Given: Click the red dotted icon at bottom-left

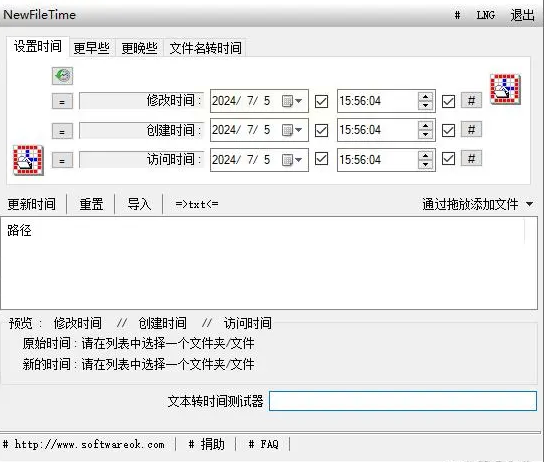Looking at the screenshot, I should [28, 160].
